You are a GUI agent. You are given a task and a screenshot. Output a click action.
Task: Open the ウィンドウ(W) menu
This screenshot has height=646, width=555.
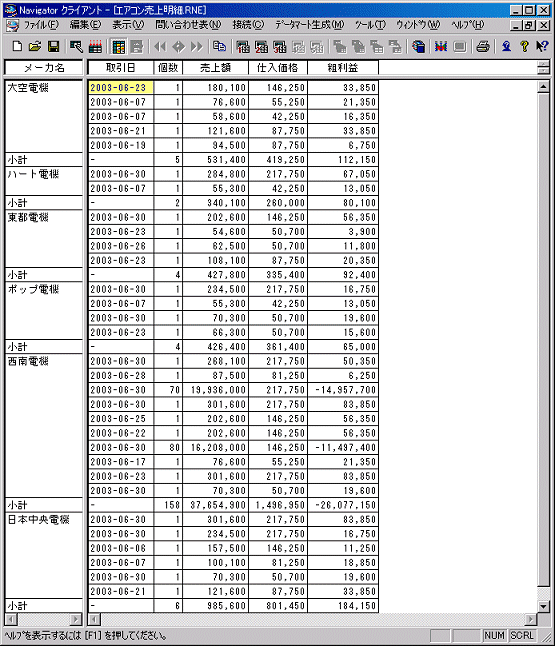tap(418, 25)
